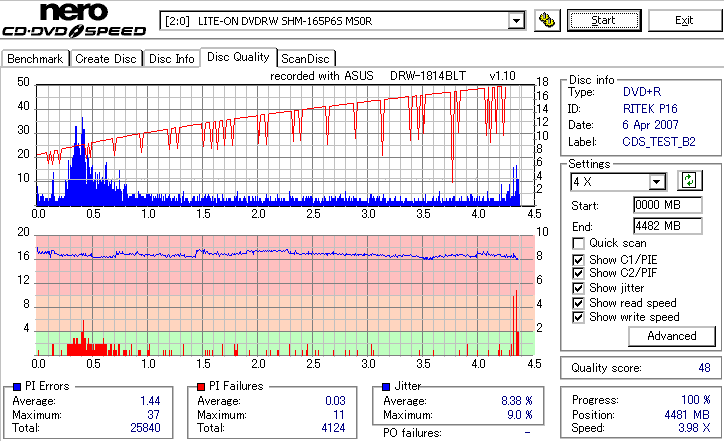Click the recorded with ASUS DRW-1814BLT text

click(x=393, y=76)
